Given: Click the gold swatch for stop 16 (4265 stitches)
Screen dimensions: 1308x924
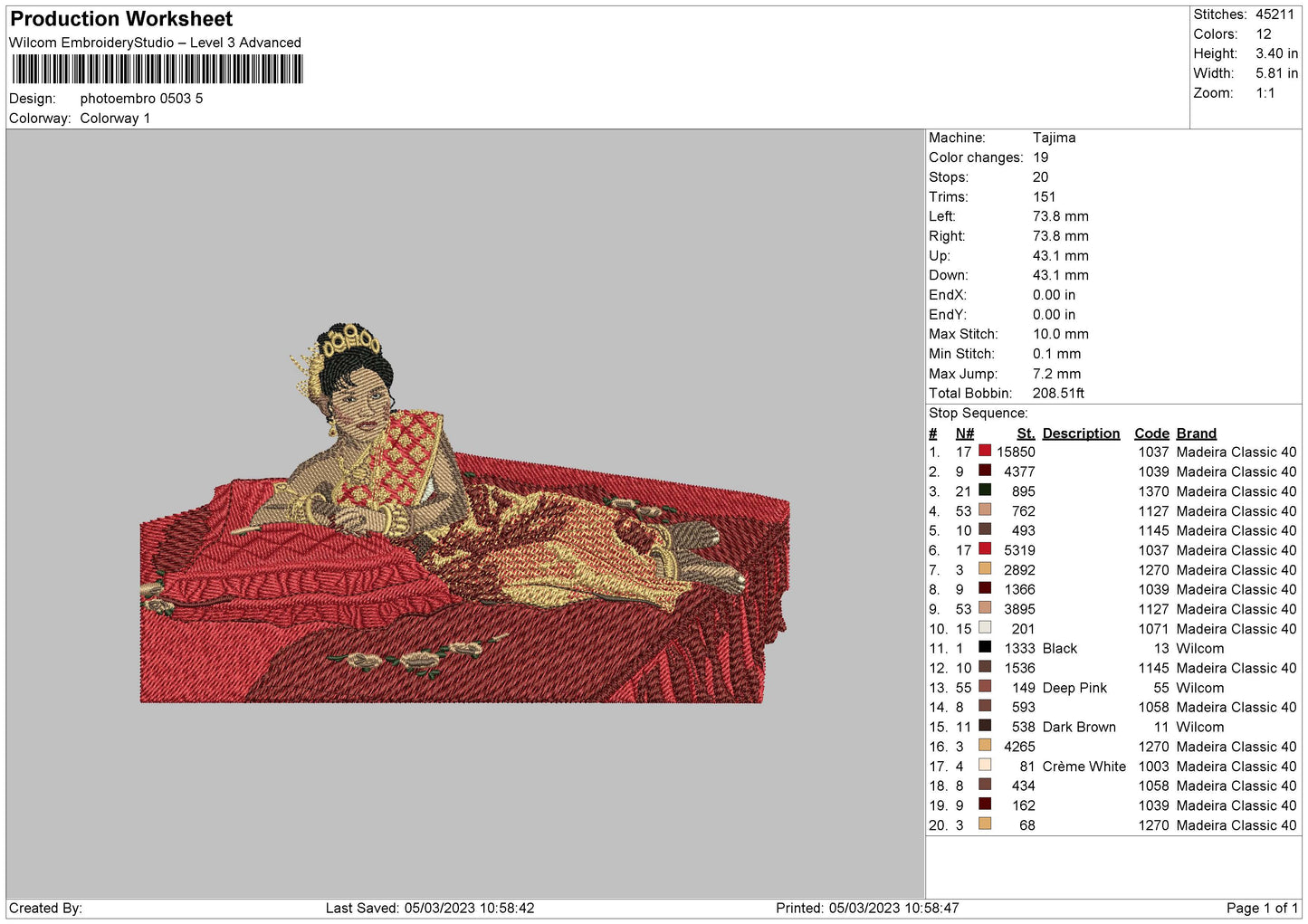Looking at the screenshot, I should 985,745.
